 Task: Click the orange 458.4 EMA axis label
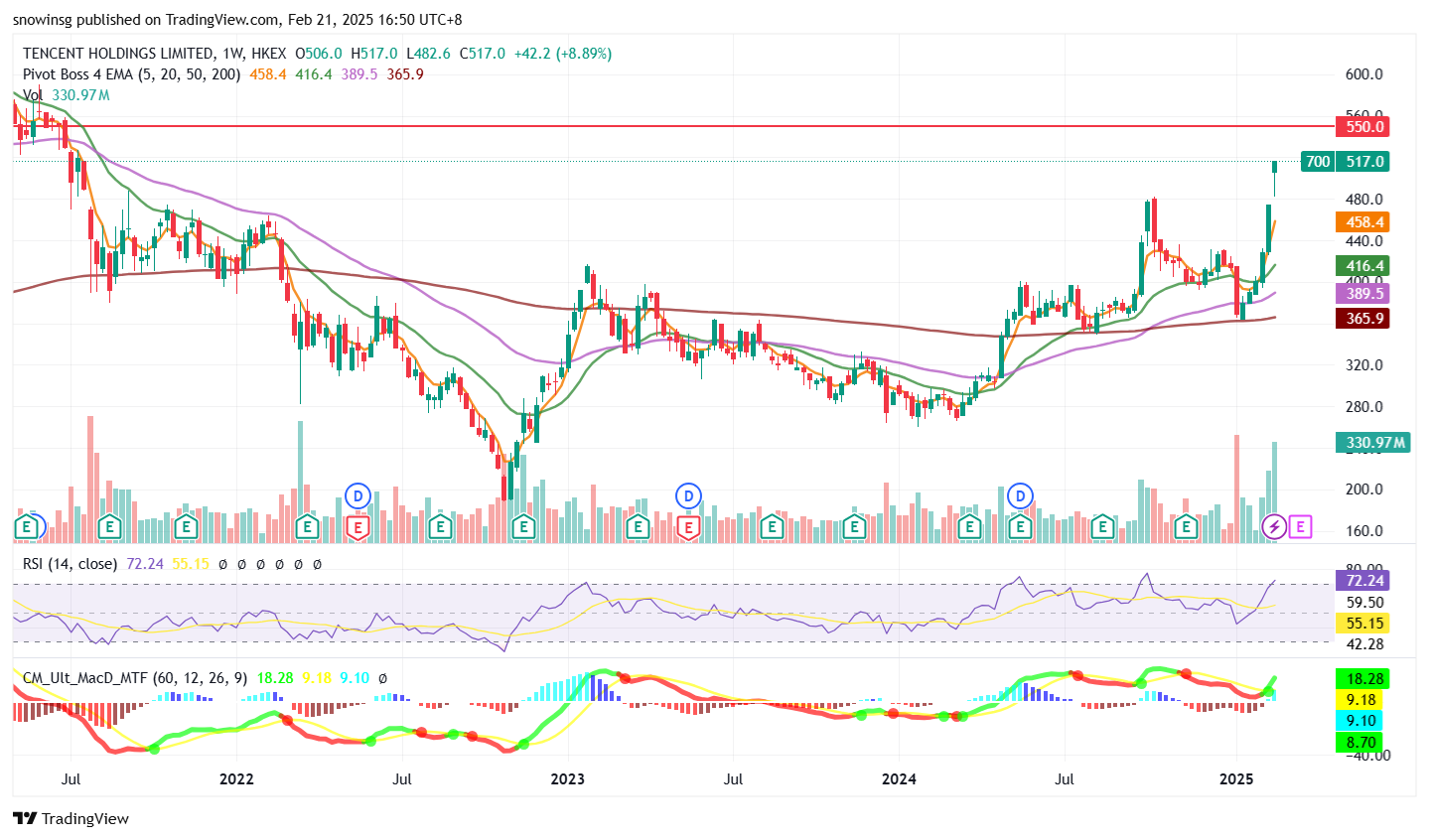point(1362,222)
